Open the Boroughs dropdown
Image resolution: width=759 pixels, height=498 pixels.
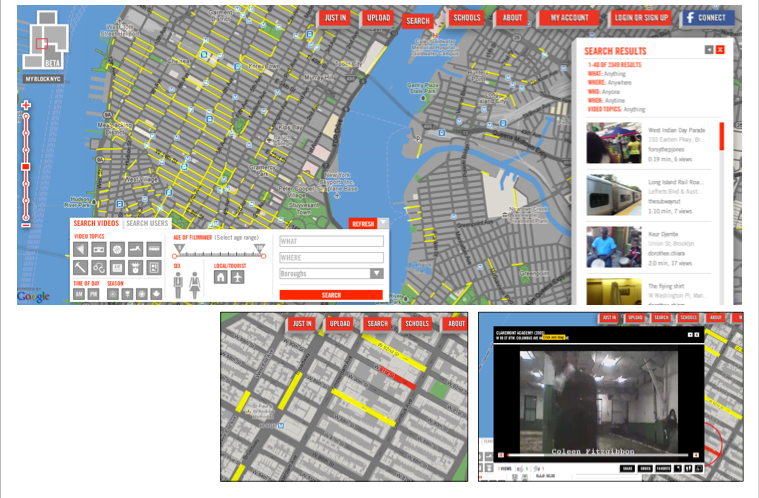pos(332,273)
